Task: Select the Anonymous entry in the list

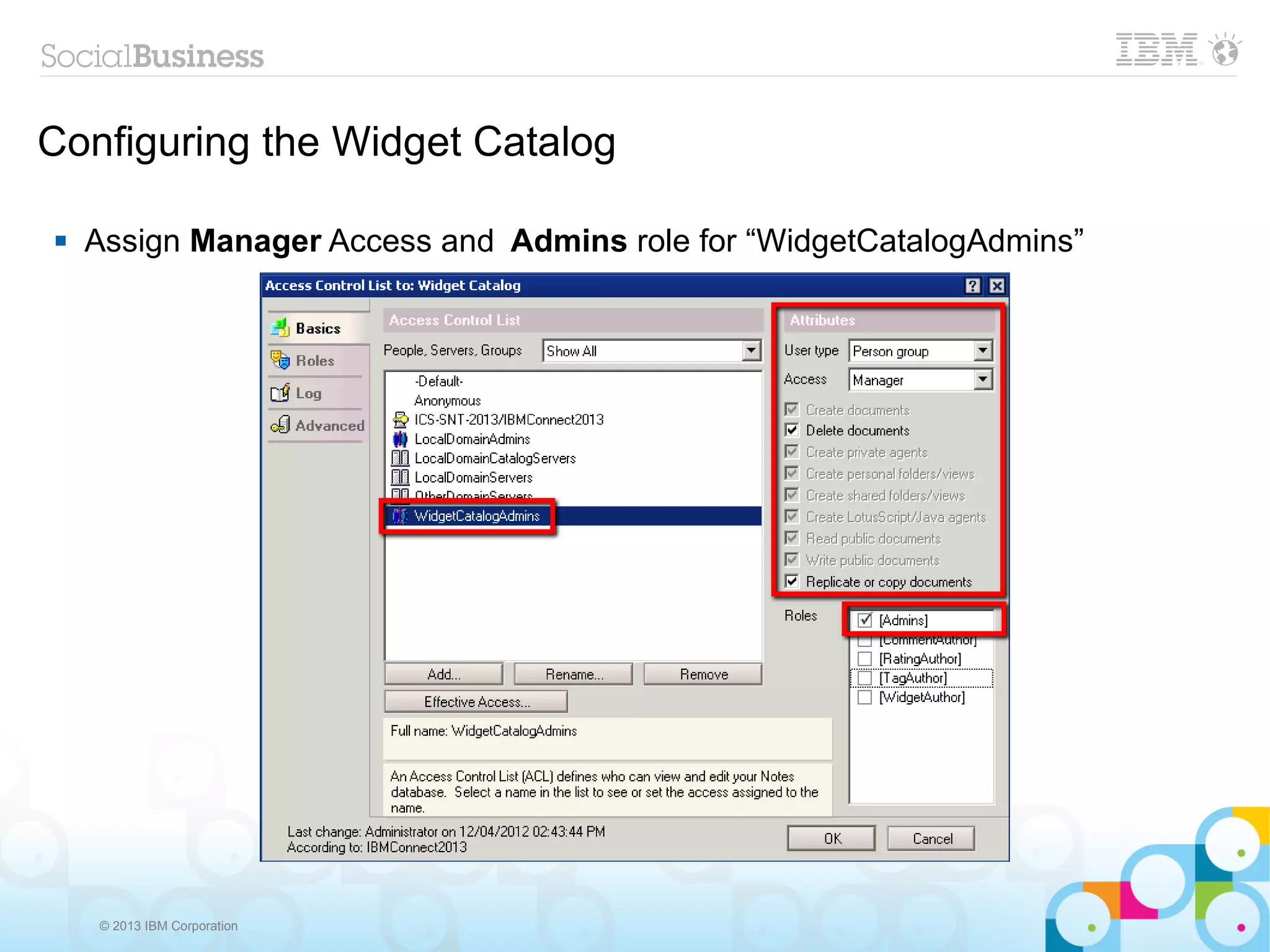Action: pyautogui.click(x=574, y=401)
